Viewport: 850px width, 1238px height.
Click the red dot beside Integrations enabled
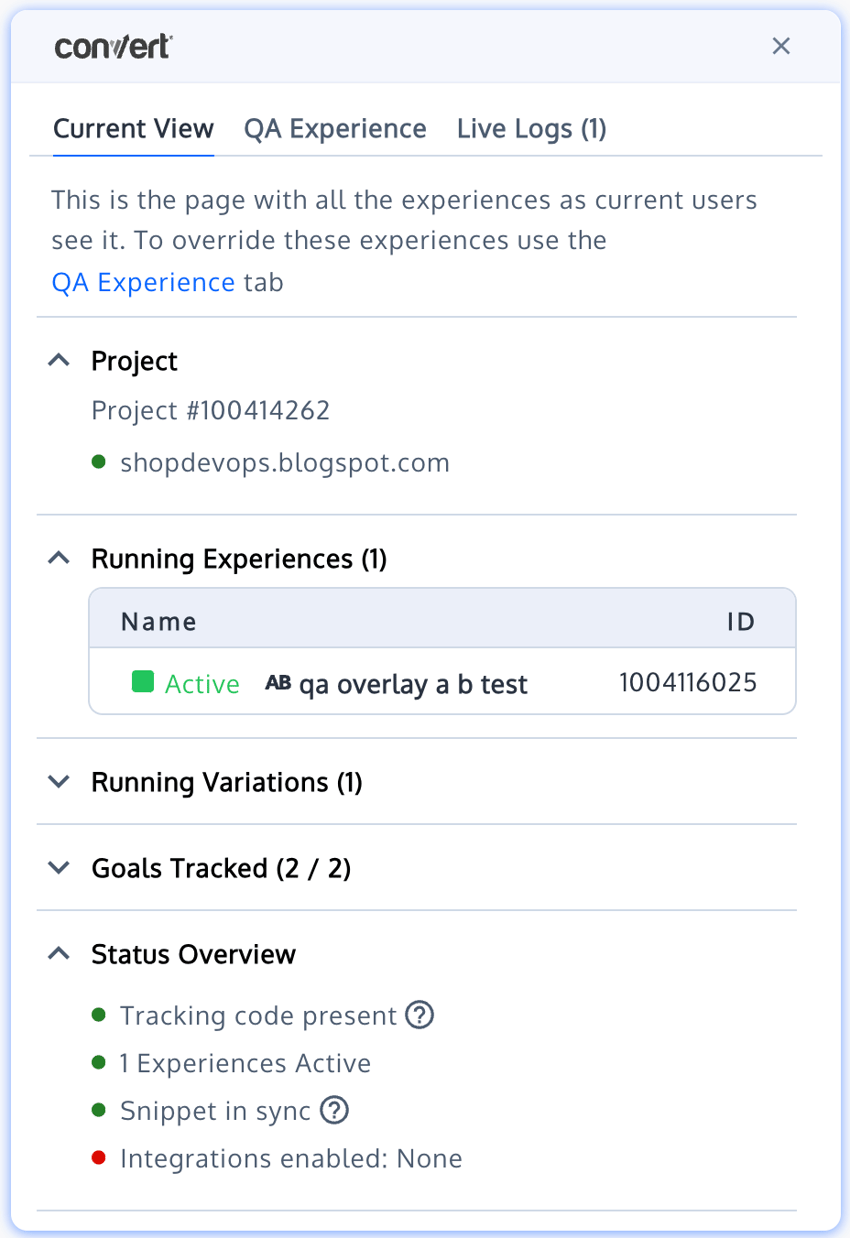[x=99, y=1157]
